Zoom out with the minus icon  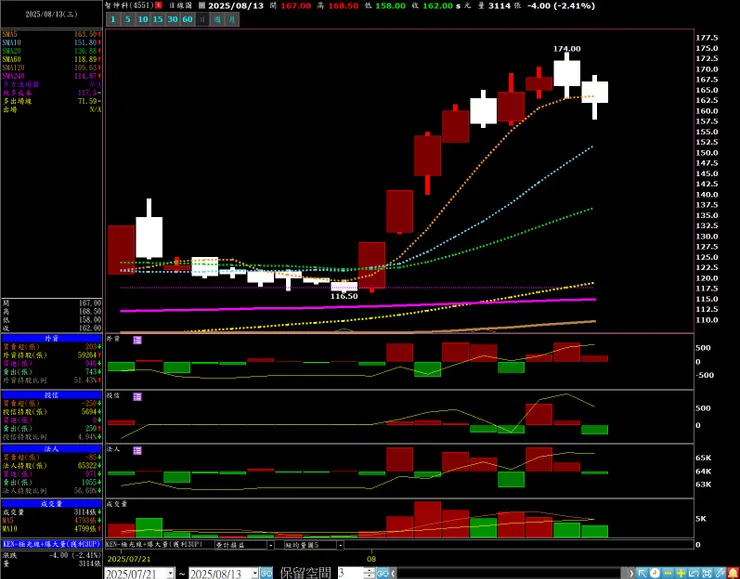(x=668, y=573)
